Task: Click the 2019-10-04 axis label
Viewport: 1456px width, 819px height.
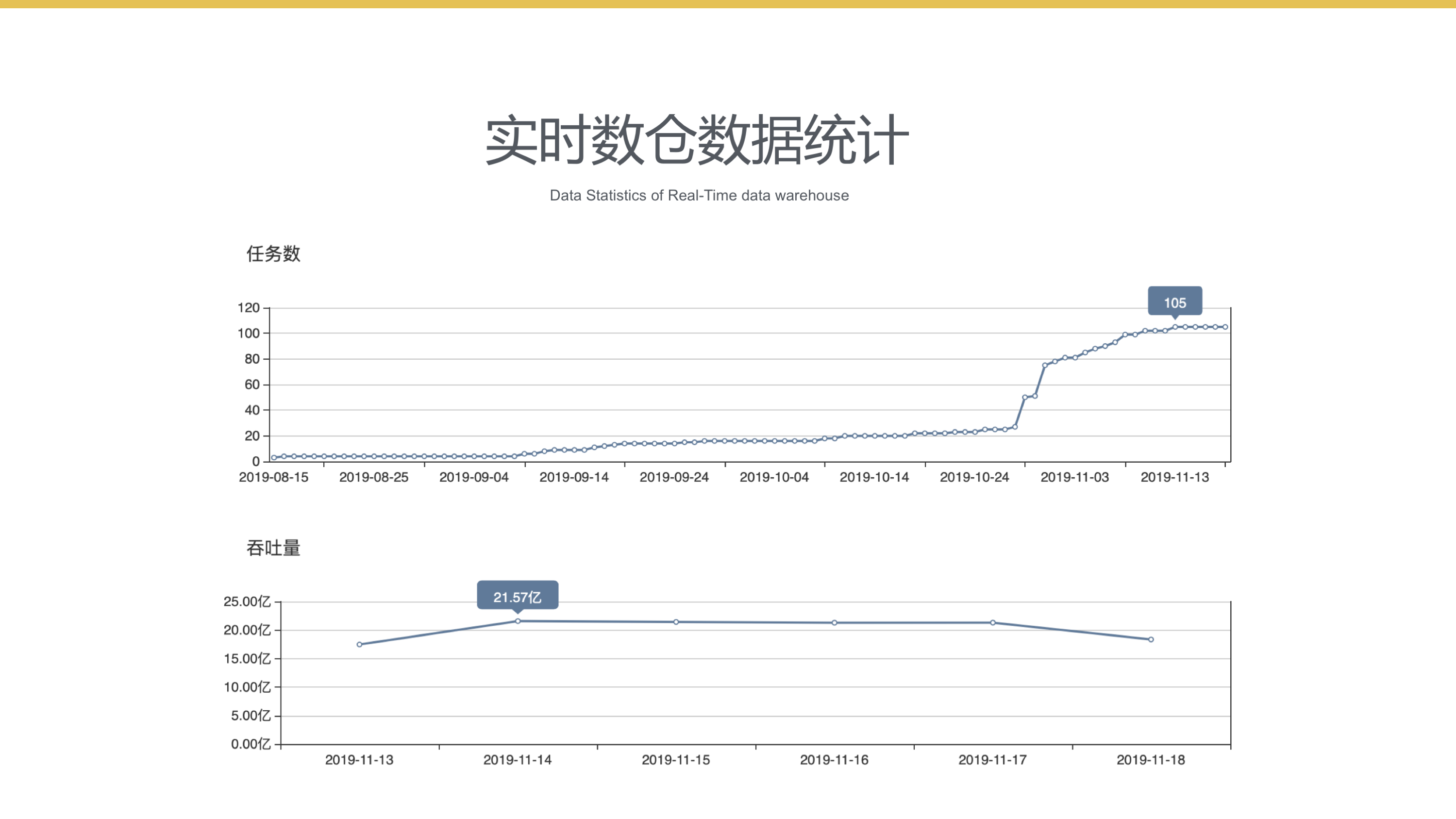Action: pos(774,477)
